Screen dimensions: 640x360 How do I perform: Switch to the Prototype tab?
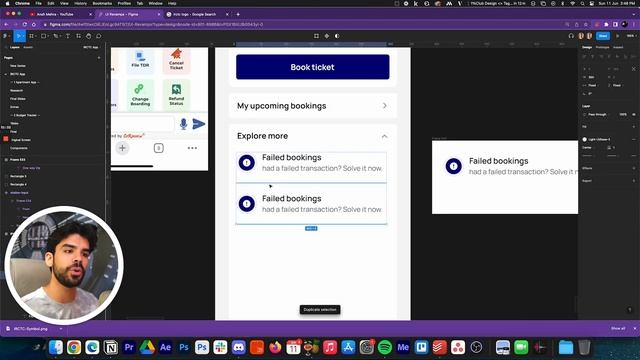coord(602,47)
